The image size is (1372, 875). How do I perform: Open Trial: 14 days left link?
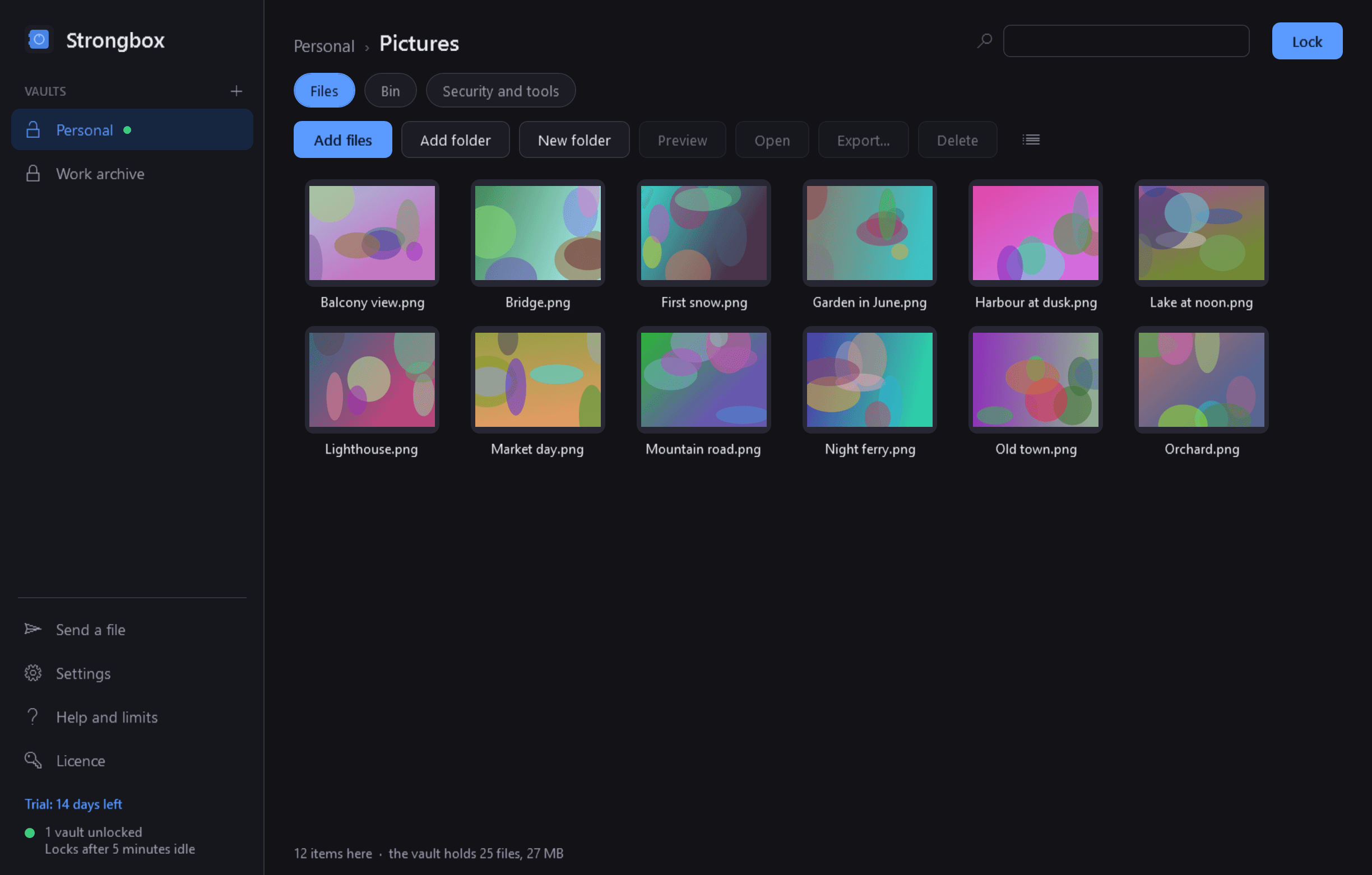click(73, 804)
